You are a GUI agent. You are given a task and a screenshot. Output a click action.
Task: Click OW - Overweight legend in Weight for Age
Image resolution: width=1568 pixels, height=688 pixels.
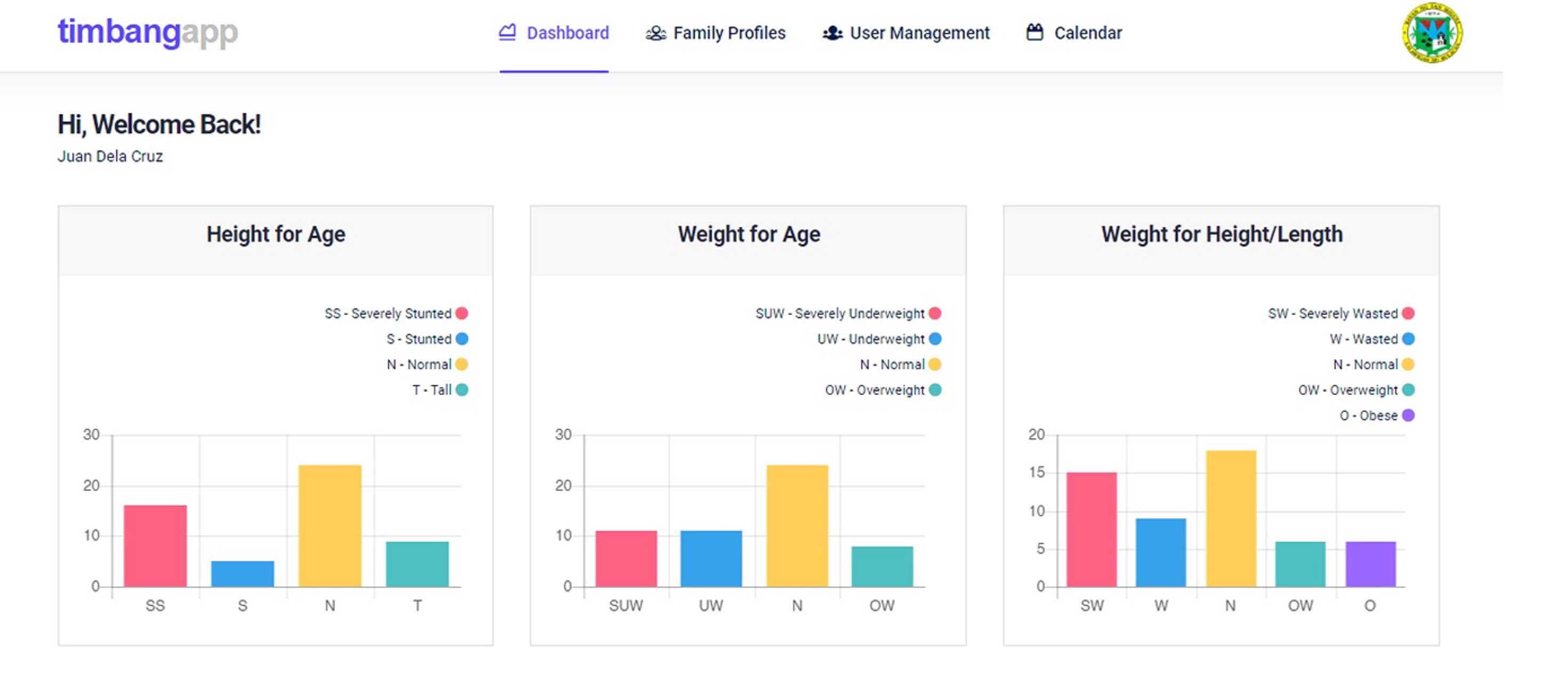[x=875, y=390]
